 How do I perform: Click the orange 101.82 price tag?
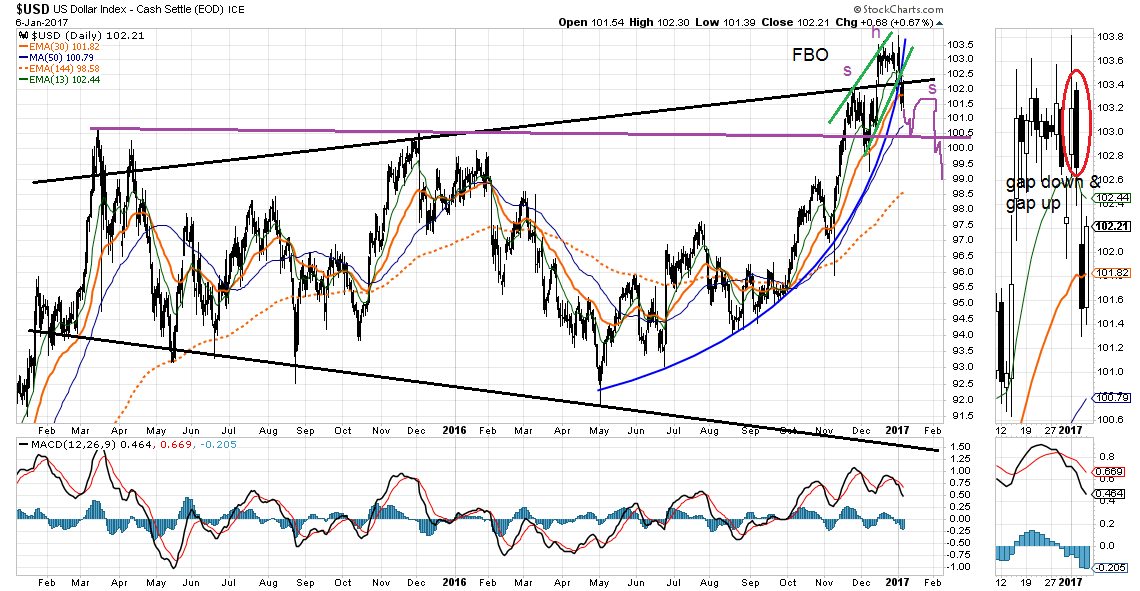[x=1112, y=273]
